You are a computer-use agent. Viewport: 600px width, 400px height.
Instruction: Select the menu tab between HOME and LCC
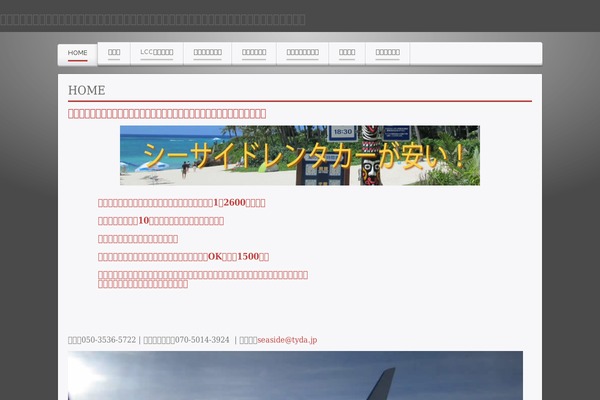114,53
